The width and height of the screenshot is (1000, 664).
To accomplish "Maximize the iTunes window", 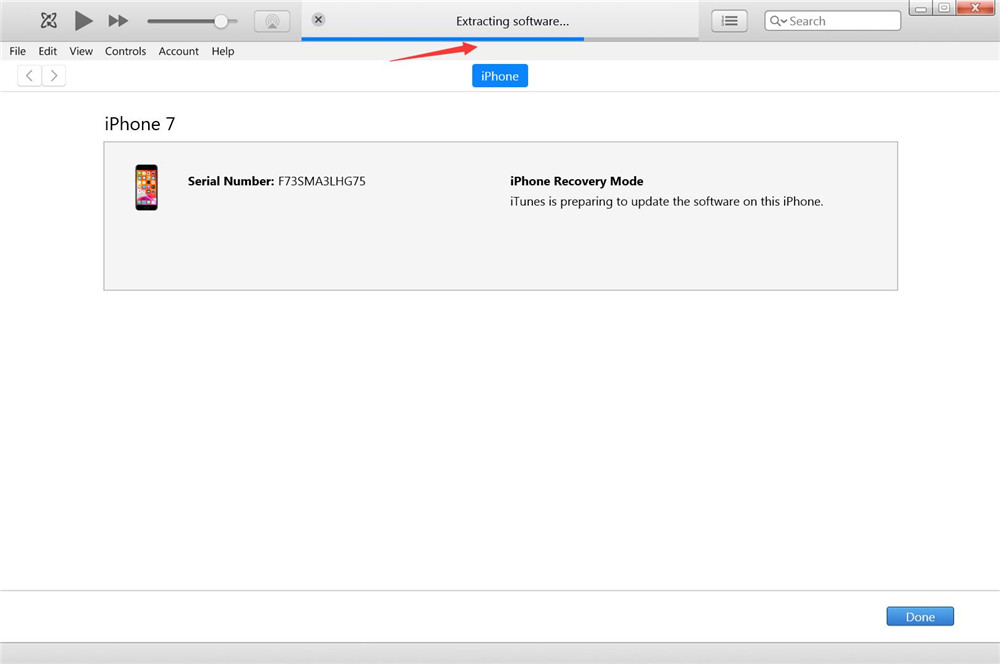I will click(945, 8).
